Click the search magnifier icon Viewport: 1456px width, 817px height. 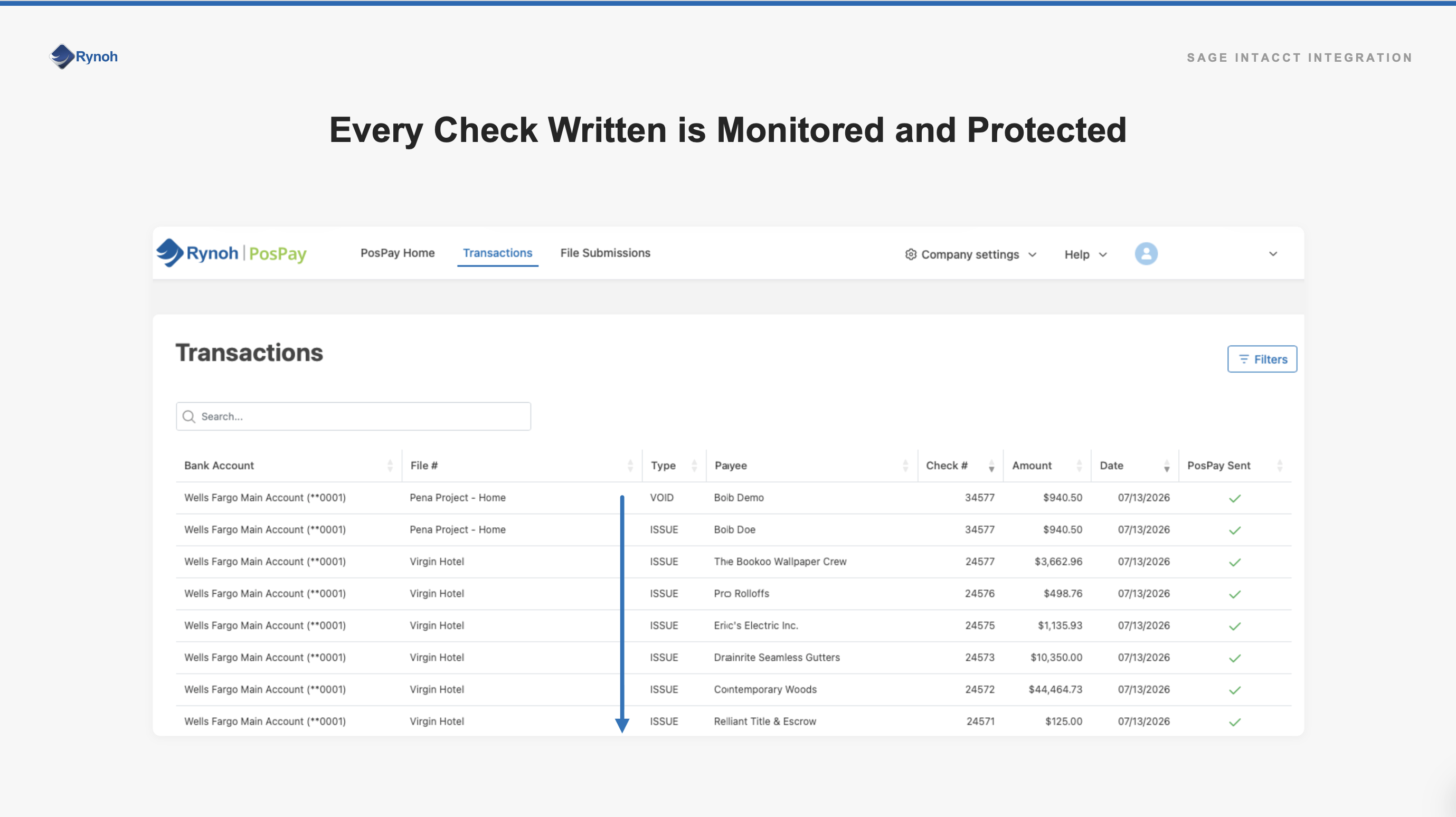click(189, 416)
